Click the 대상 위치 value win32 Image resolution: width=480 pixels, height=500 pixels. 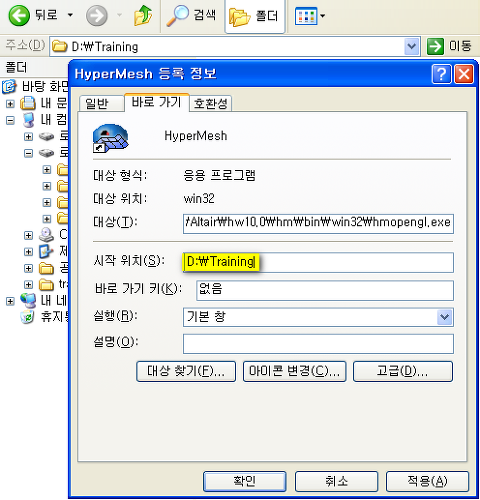point(199,199)
